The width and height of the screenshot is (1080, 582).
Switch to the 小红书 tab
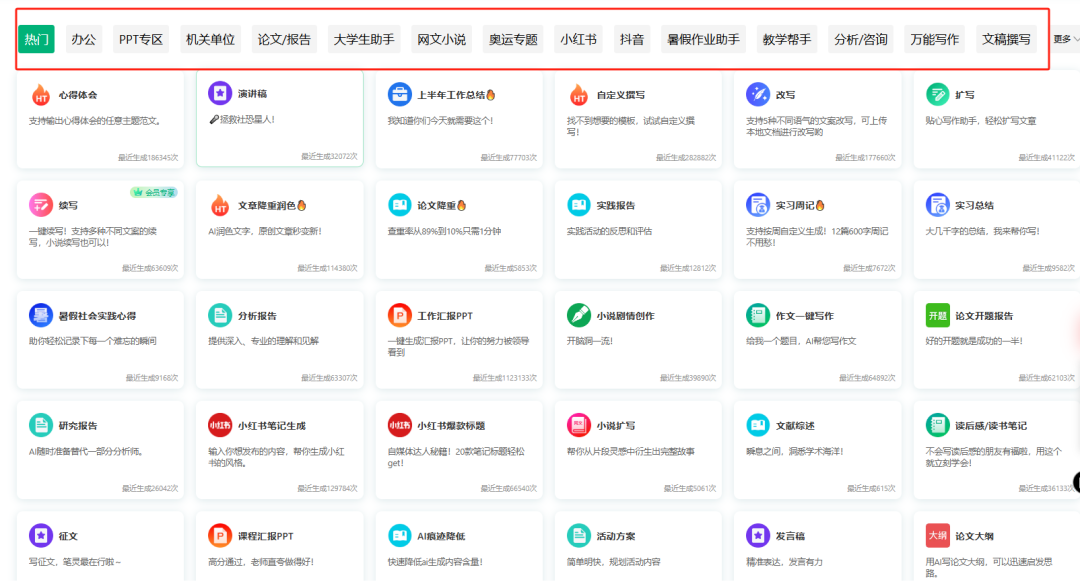click(x=578, y=40)
